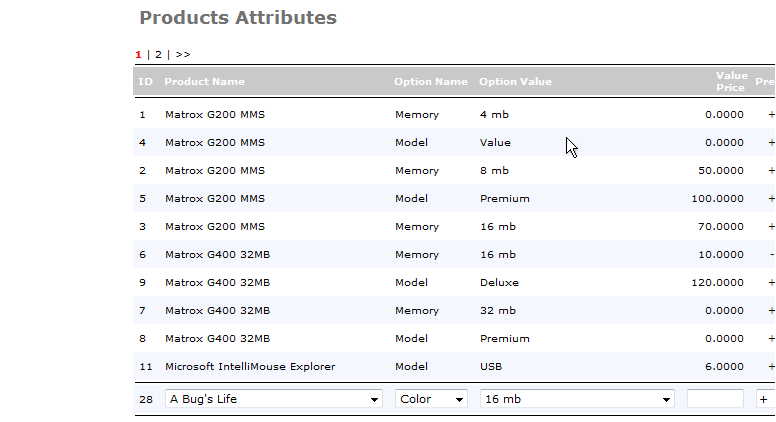Click the empty Value Price input field
776x422 pixels.
pyautogui.click(x=715, y=399)
